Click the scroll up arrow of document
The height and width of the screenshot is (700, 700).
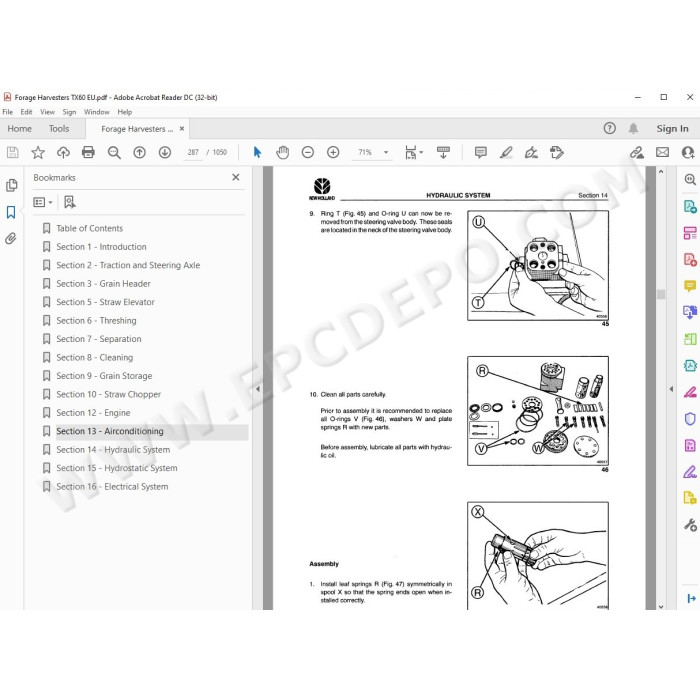tap(661, 172)
